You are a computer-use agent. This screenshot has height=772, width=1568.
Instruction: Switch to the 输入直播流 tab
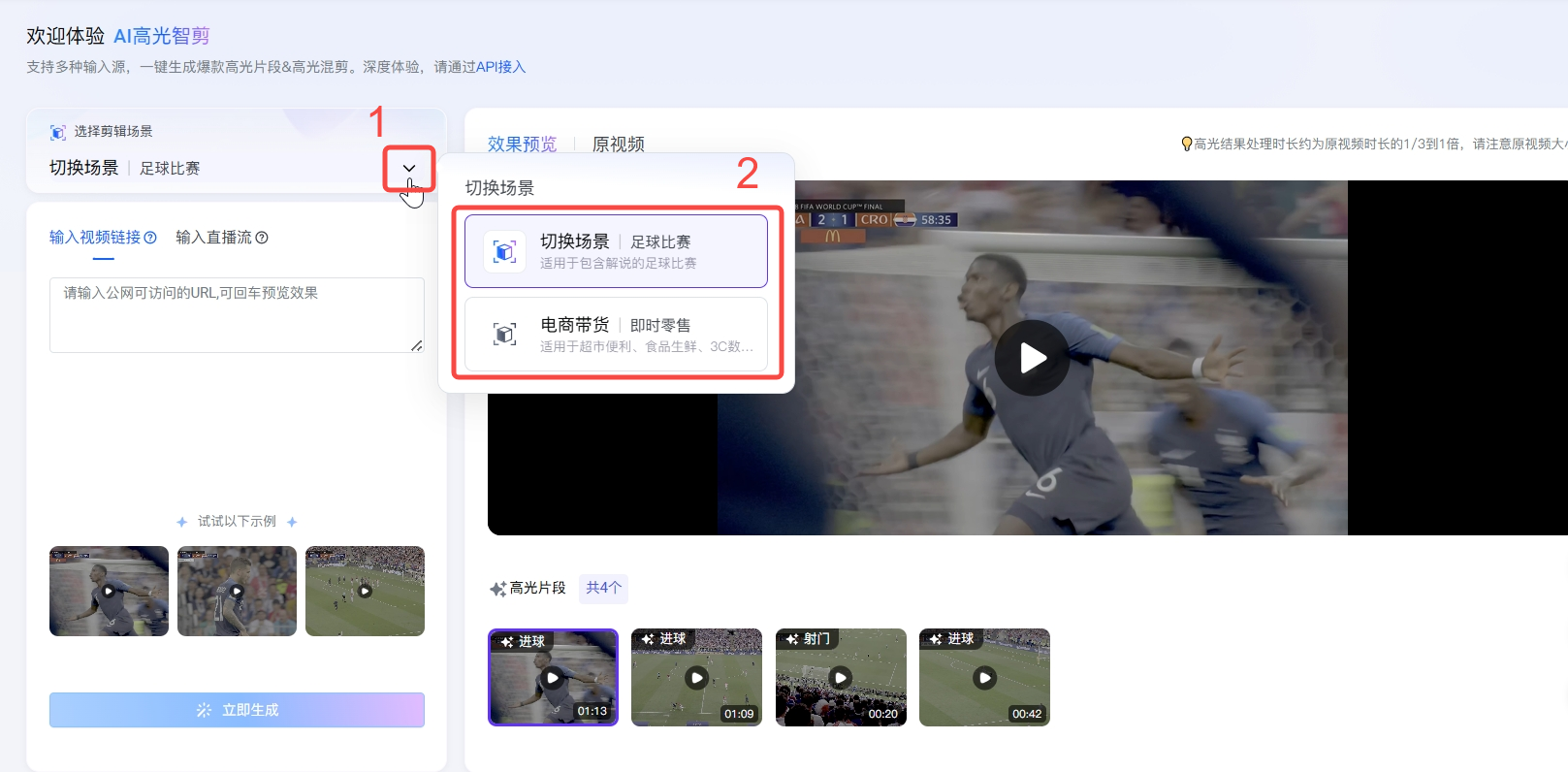click(213, 238)
